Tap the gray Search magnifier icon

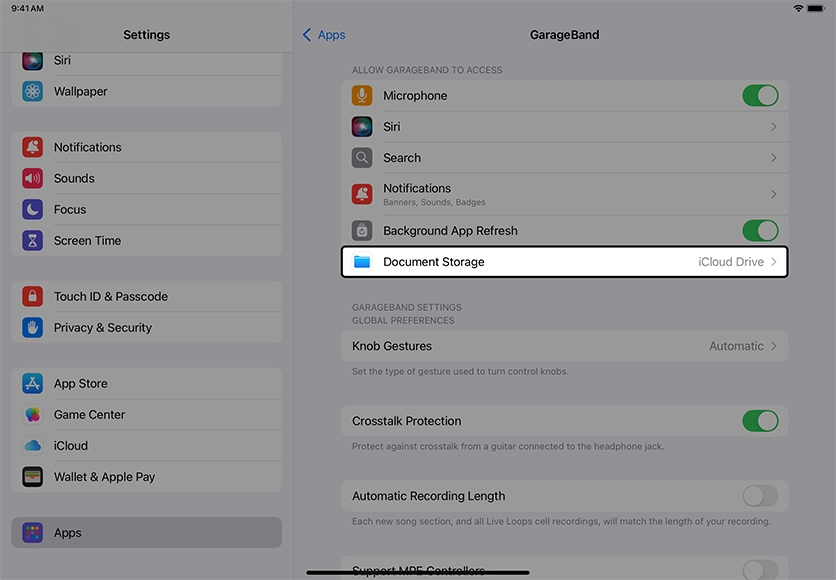[x=362, y=158]
